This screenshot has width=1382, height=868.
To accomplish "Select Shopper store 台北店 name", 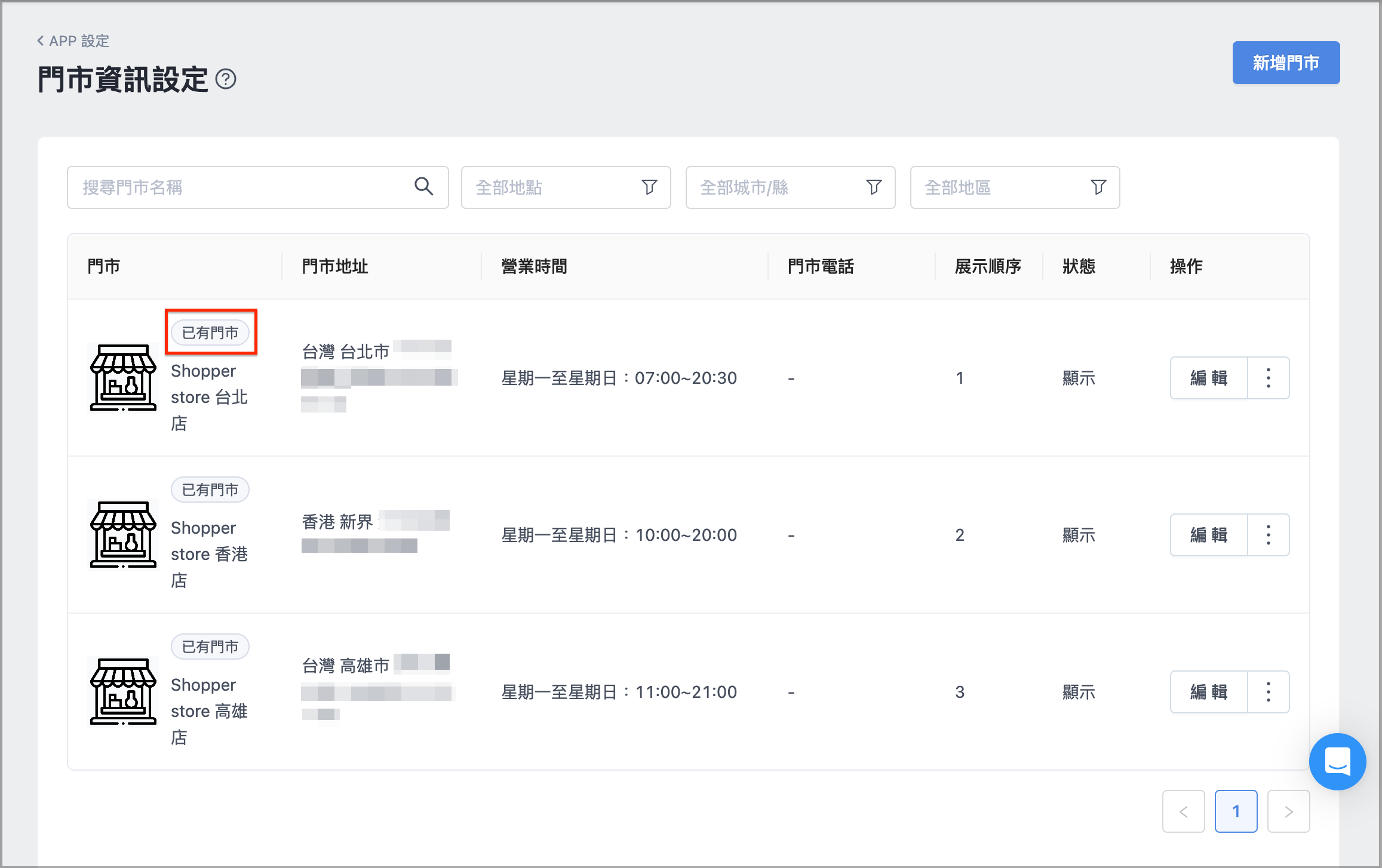I will [x=209, y=397].
